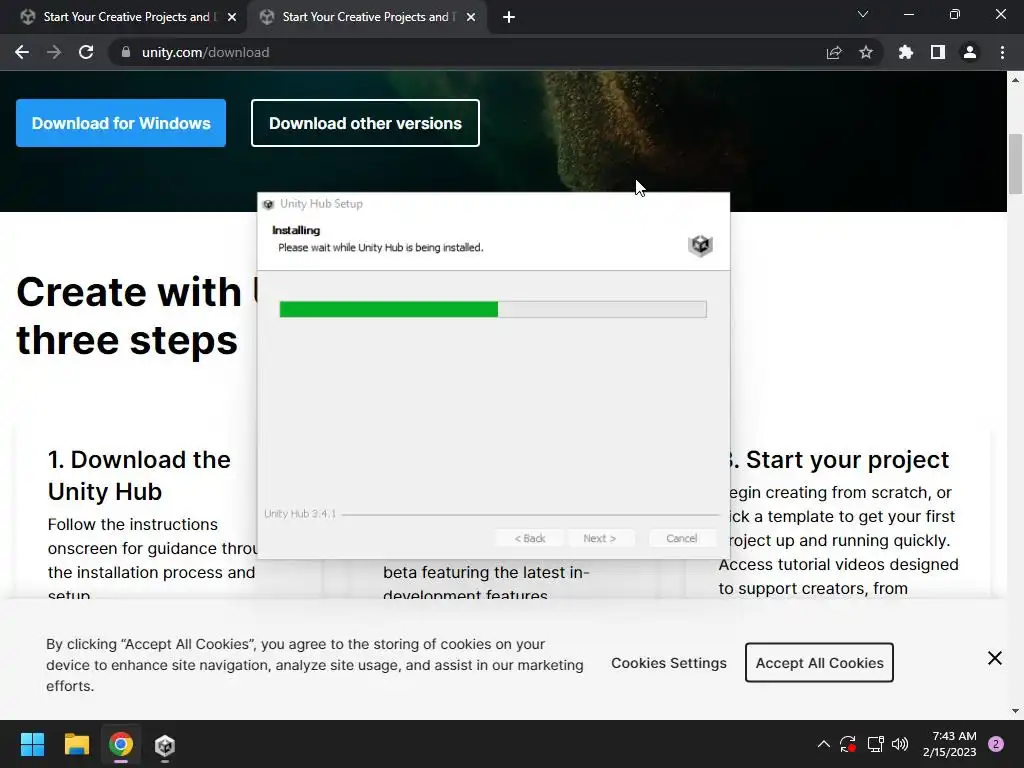Open File Explorer from the taskbar
Screen dimensions: 1024x768
76,744
